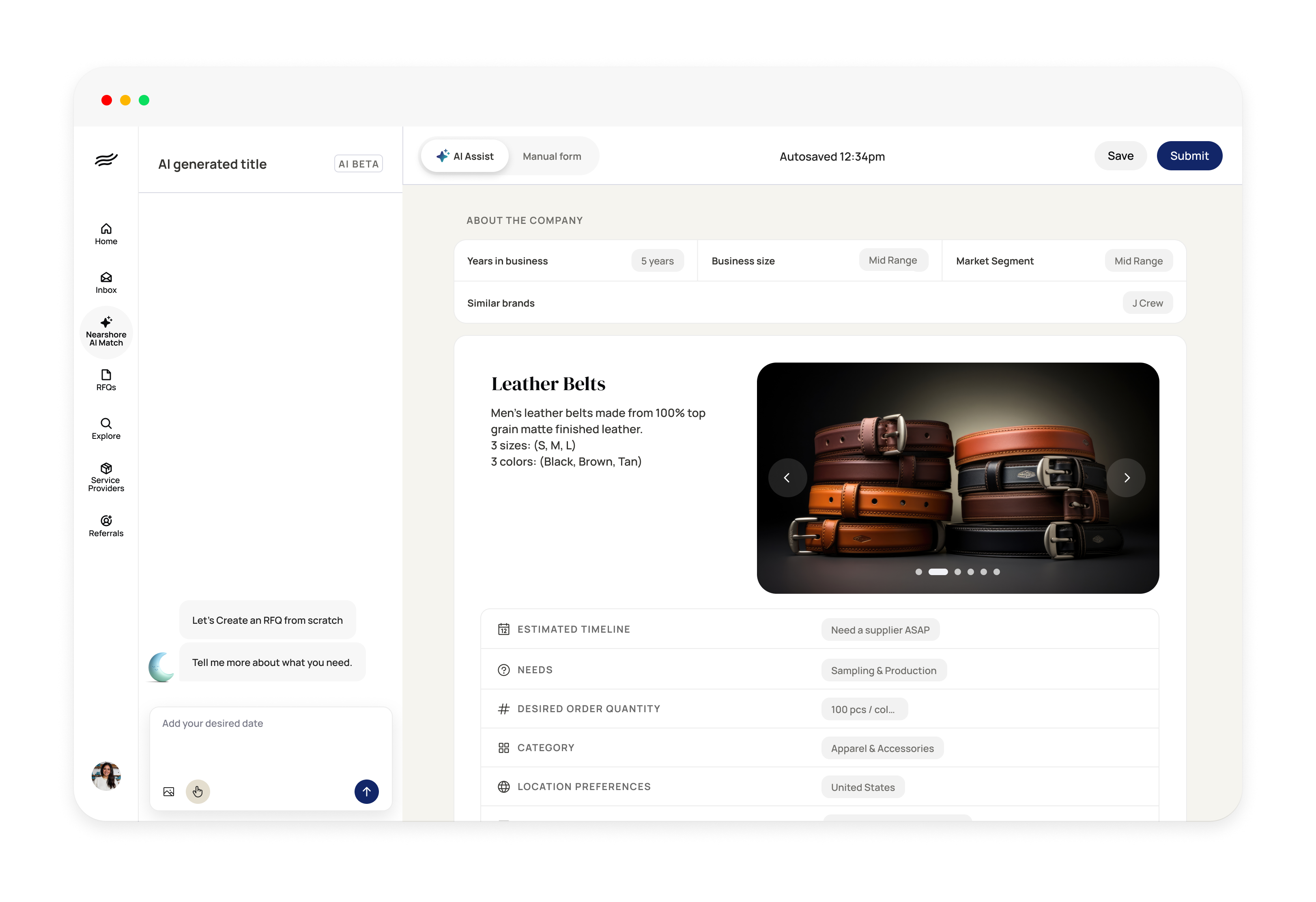Show next belt image with right chevron
The height and width of the screenshot is (902, 1316).
tap(1126, 477)
